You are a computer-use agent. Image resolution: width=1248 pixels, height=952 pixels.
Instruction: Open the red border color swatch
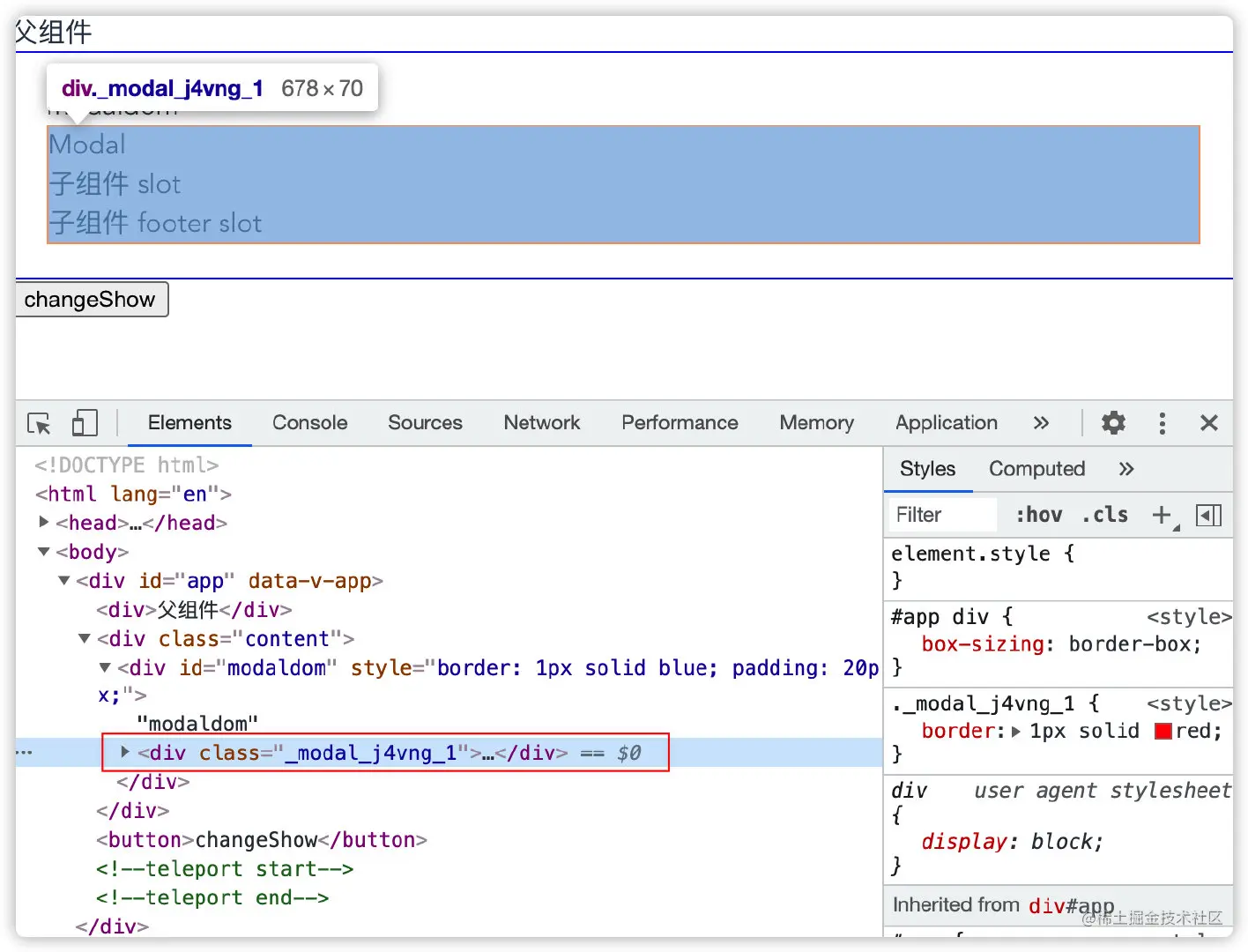pos(1163,731)
